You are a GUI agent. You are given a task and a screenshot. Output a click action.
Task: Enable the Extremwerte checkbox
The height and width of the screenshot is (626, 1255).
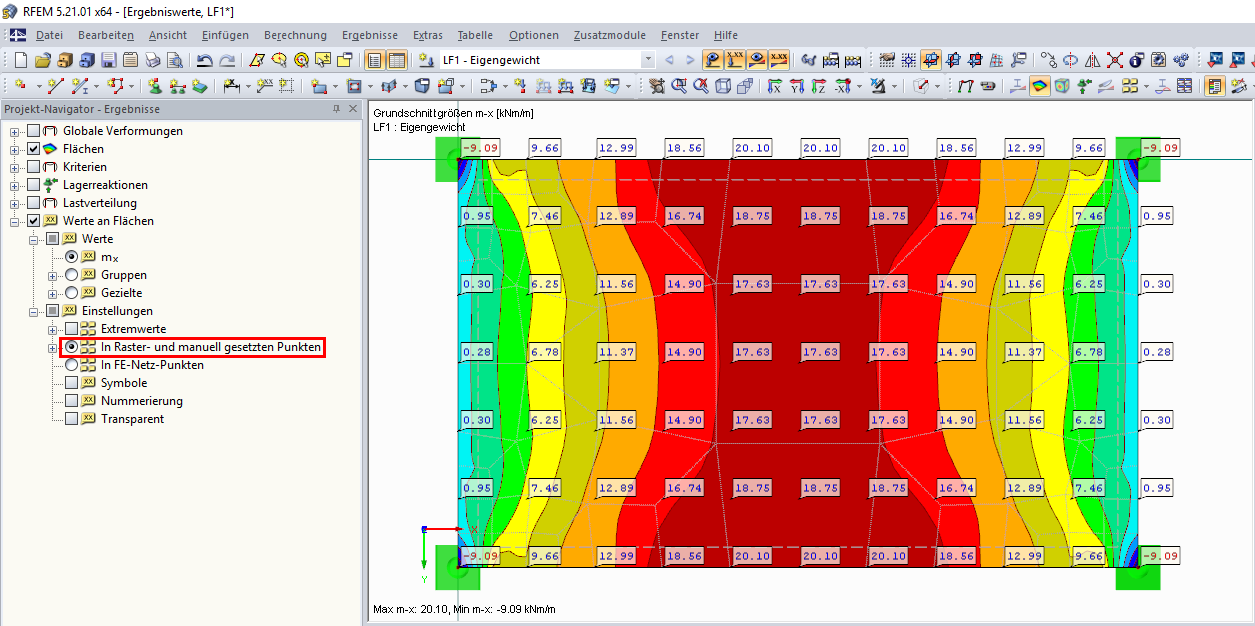click(x=72, y=329)
